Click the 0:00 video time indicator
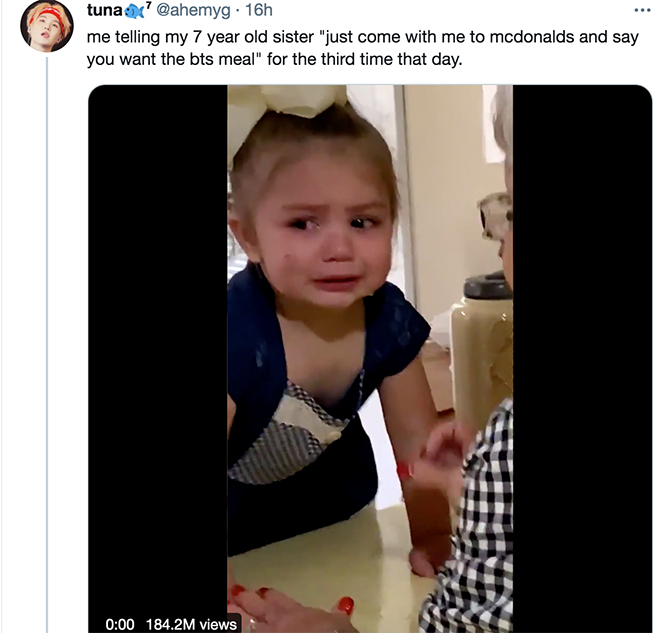The height and width of the screenshot is (633, 670). coord(120,624)
